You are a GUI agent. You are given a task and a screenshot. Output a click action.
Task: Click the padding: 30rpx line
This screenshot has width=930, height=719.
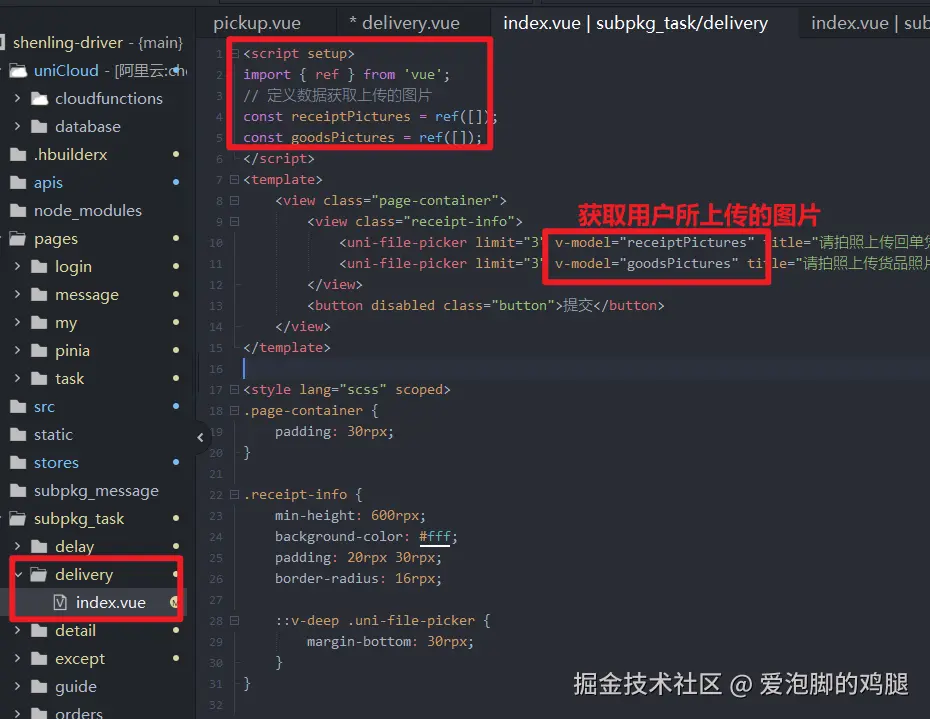click(334, 431)
